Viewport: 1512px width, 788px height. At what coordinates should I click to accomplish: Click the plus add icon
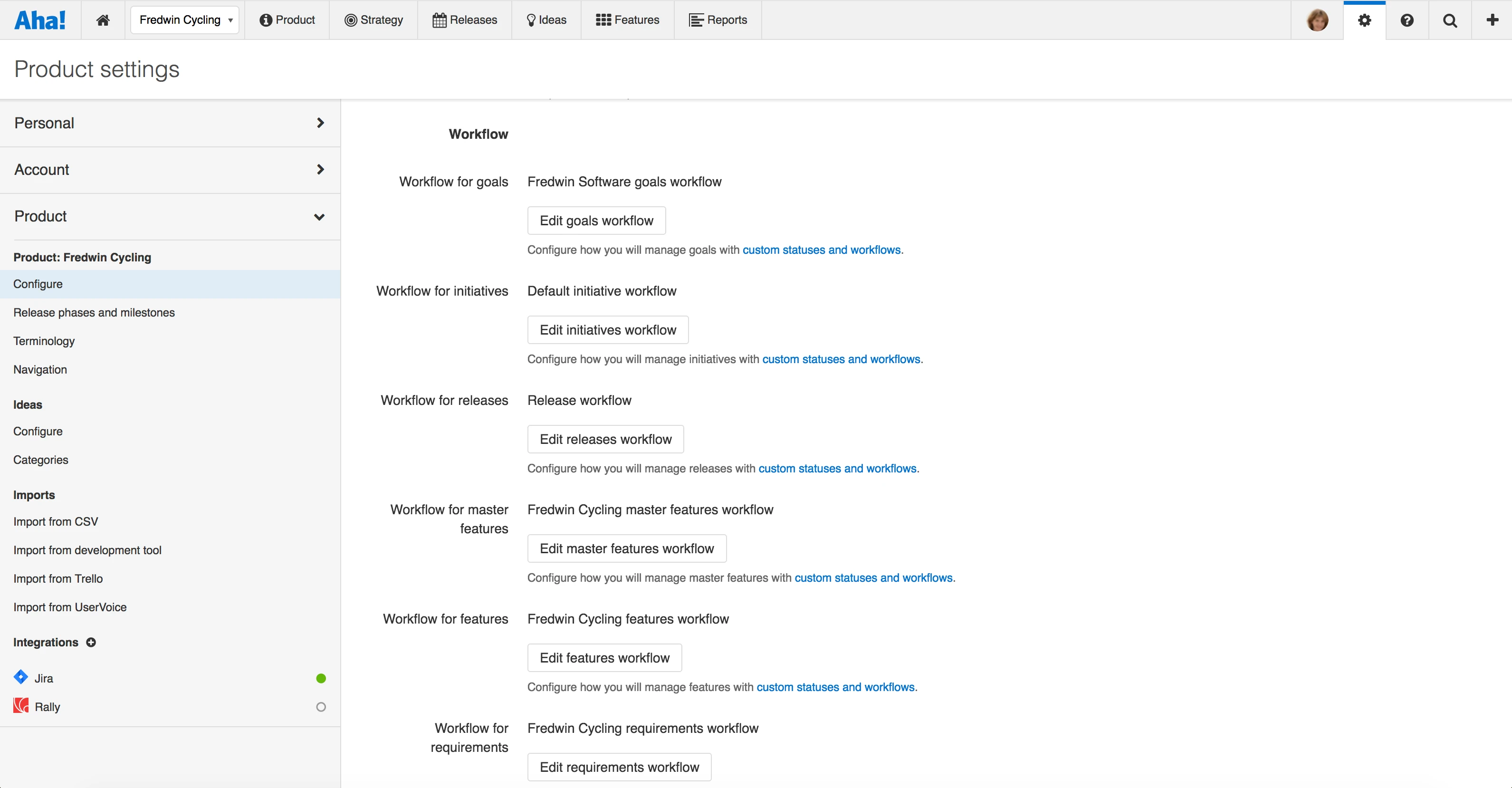click(1492, 20)
